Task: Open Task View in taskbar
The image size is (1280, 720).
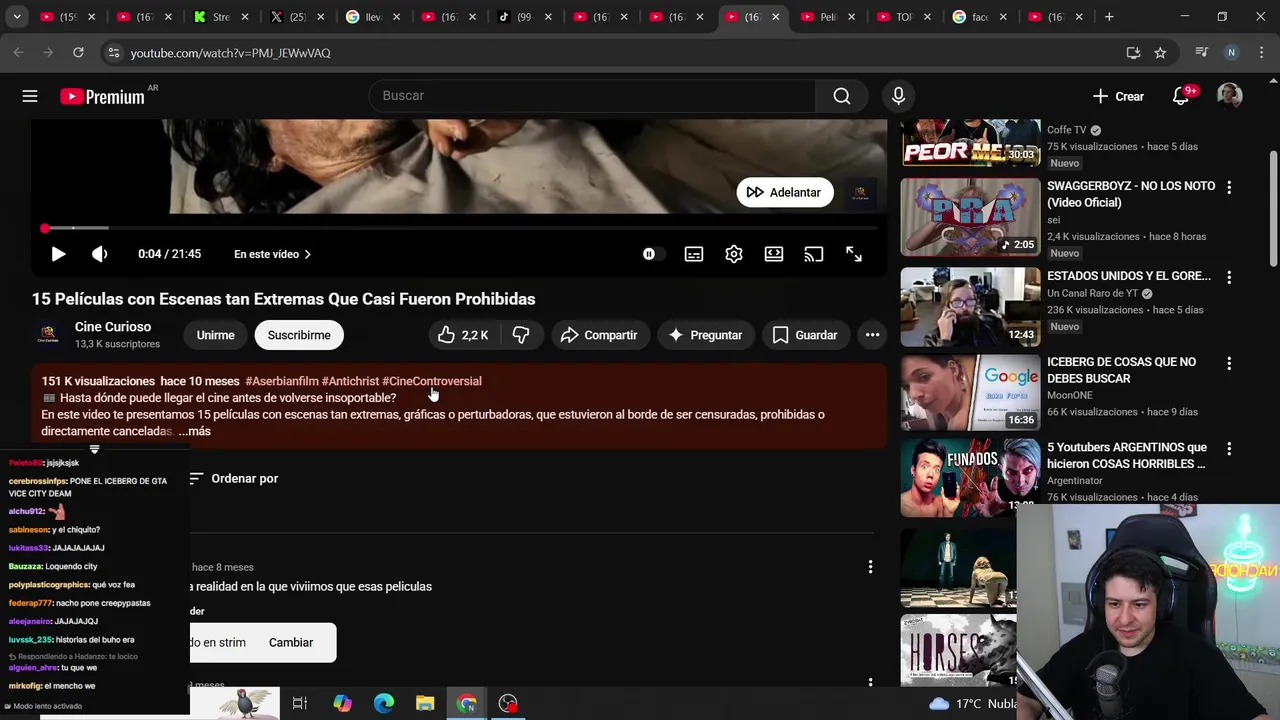Action: 300,703
